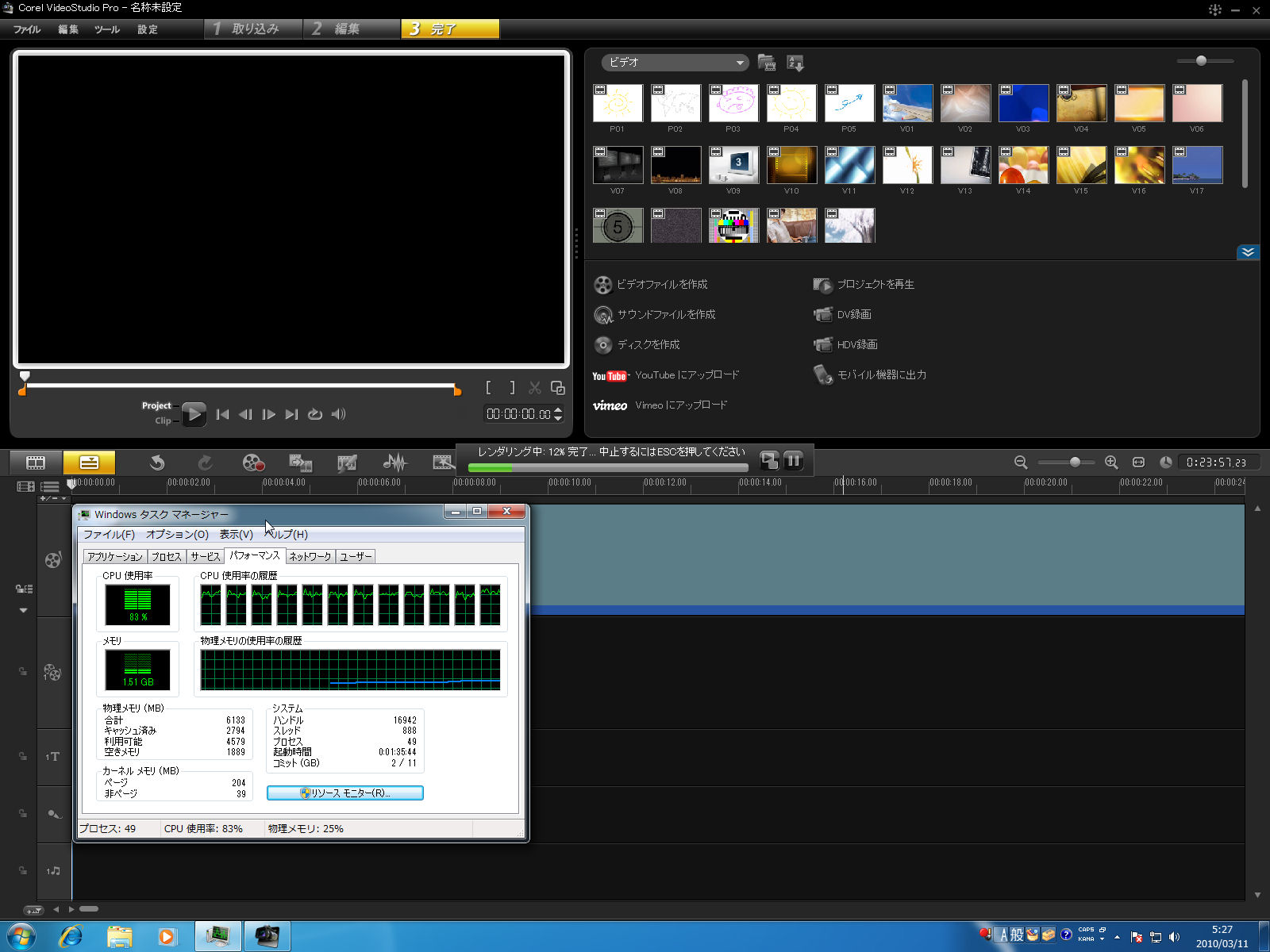Click the DV Recording (DV録画) icon
1270x952 pixels.
(822, 315)
